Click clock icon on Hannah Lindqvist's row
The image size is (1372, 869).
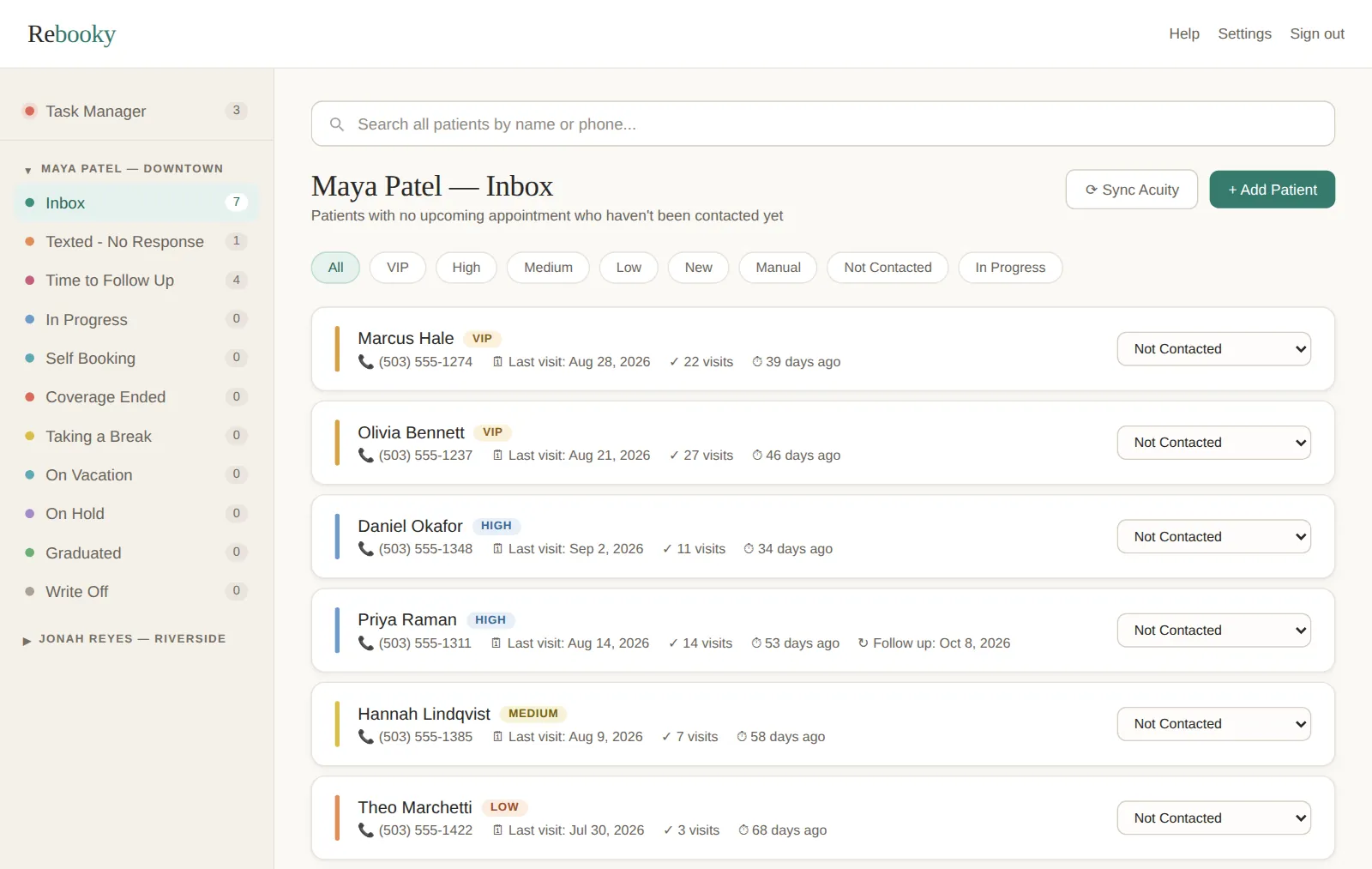point(742,737)
